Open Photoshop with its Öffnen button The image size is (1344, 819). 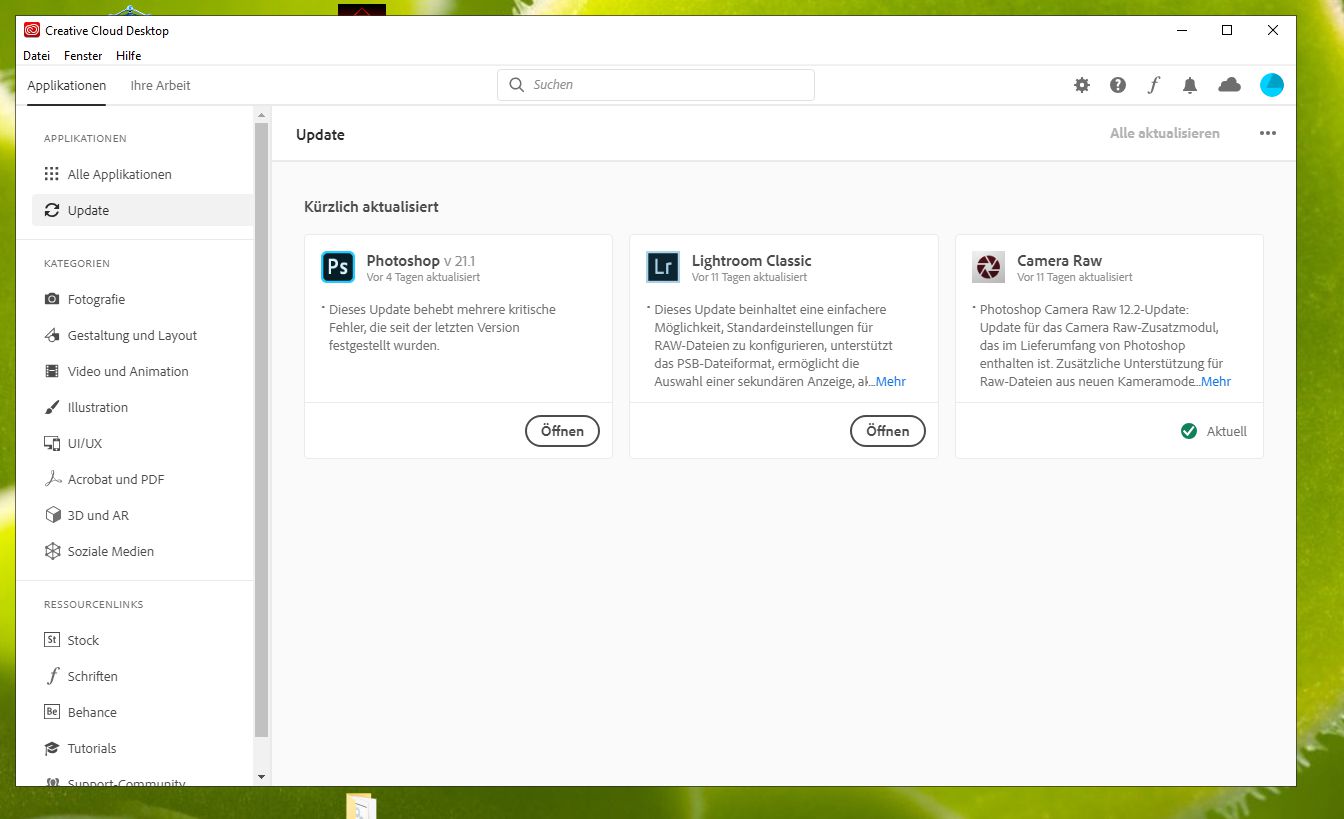click(x=562, y=431)
